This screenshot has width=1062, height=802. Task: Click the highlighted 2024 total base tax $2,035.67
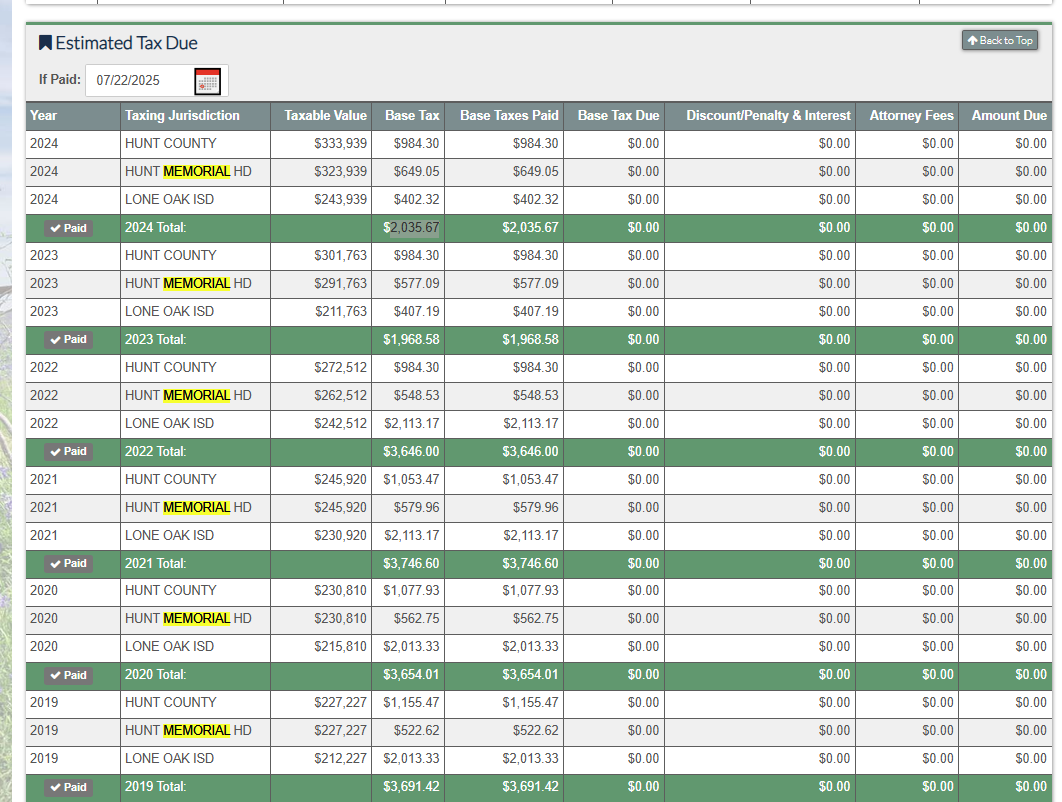[x=414, y=228]
